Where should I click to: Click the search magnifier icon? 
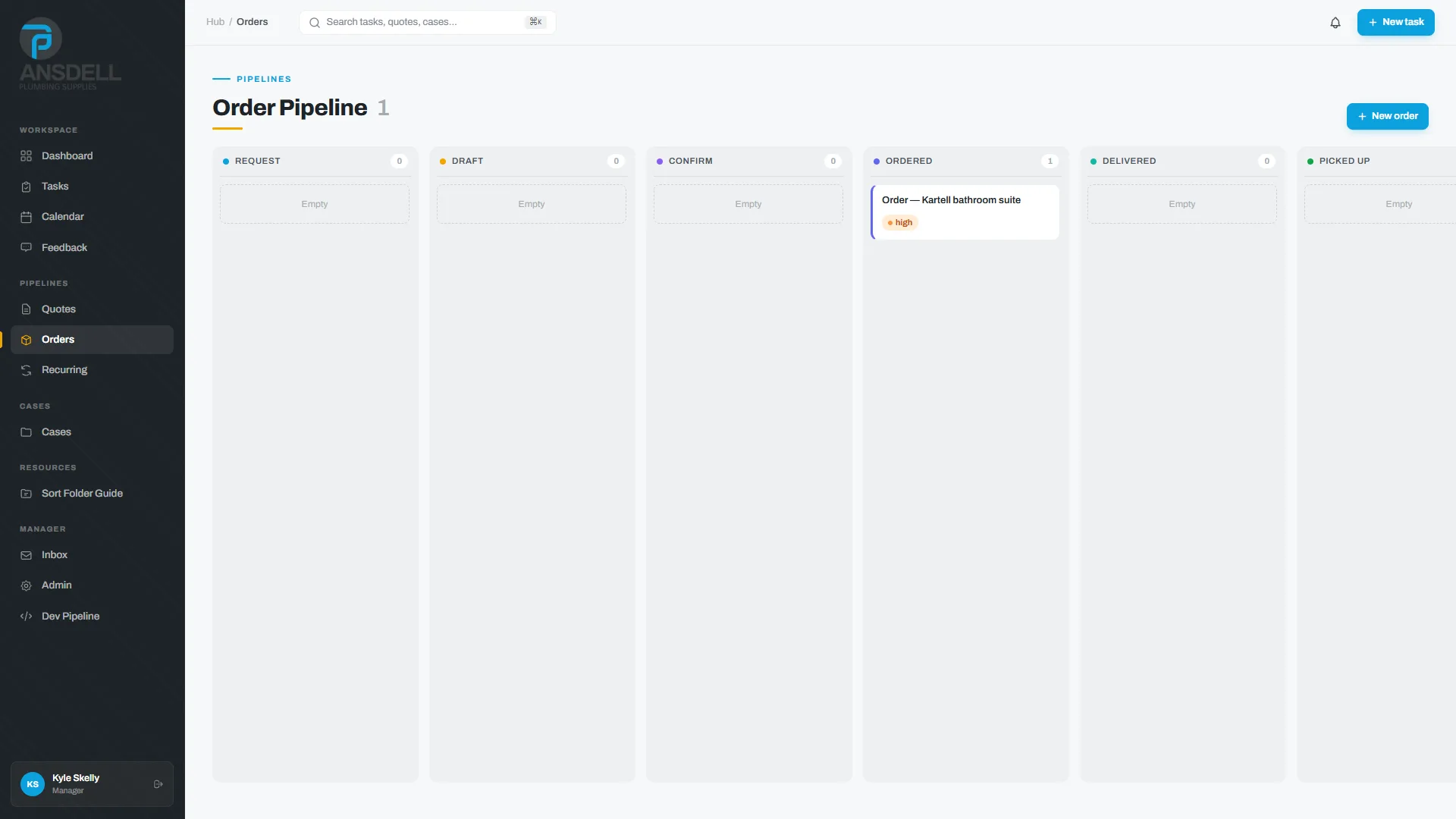point(314,23)
